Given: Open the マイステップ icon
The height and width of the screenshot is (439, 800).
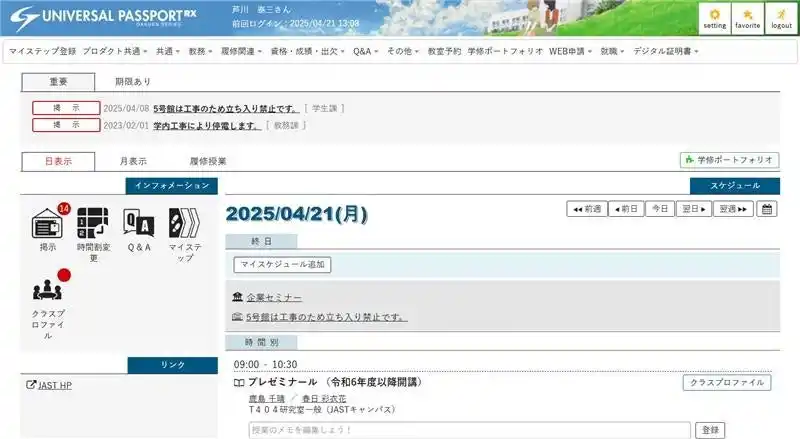Looking at the screenshot, I should click(185, 222).
